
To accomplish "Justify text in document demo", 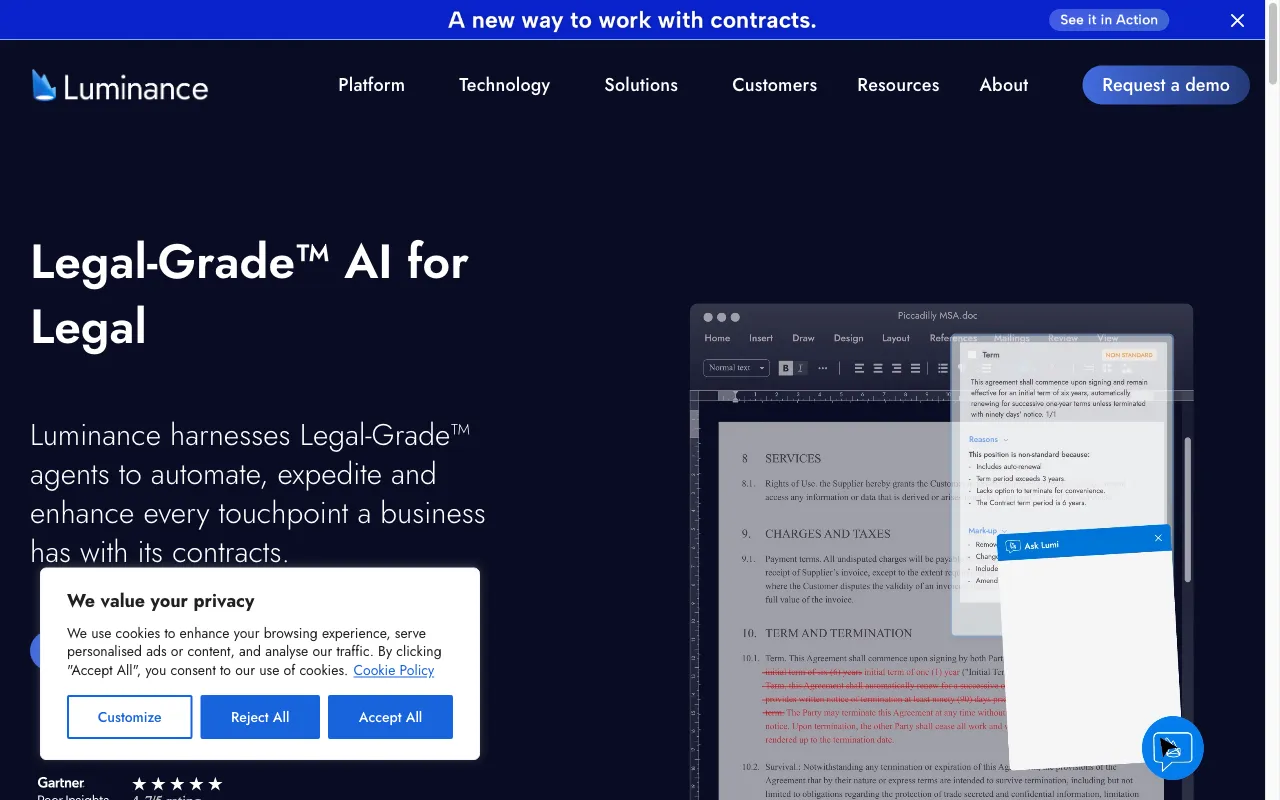I will (x=915, y=368).
